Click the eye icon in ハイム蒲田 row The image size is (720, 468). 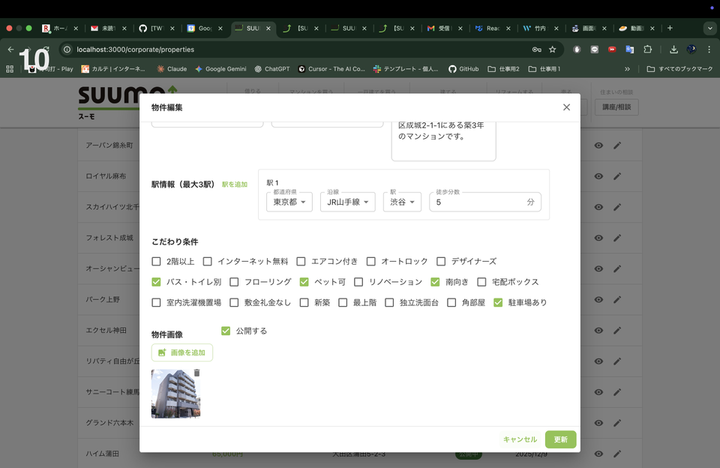coord(598,454)
